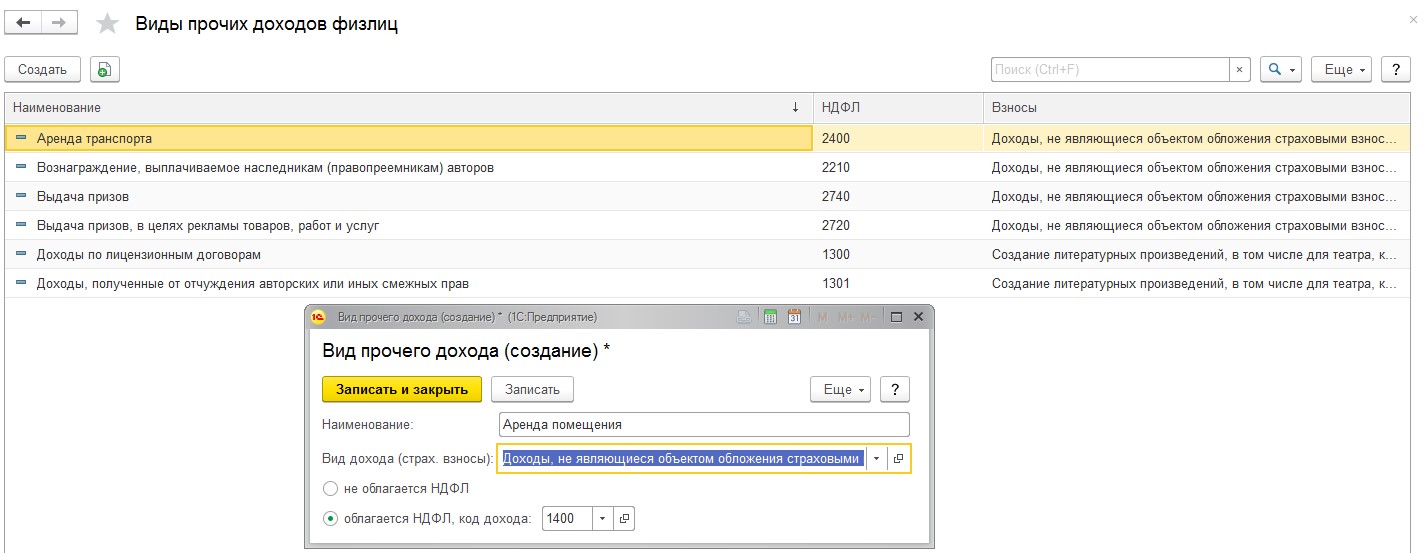Open the calendar in the dialog title bar
This screenshot has width=1425, height=553.
click(x=794, y=317)
